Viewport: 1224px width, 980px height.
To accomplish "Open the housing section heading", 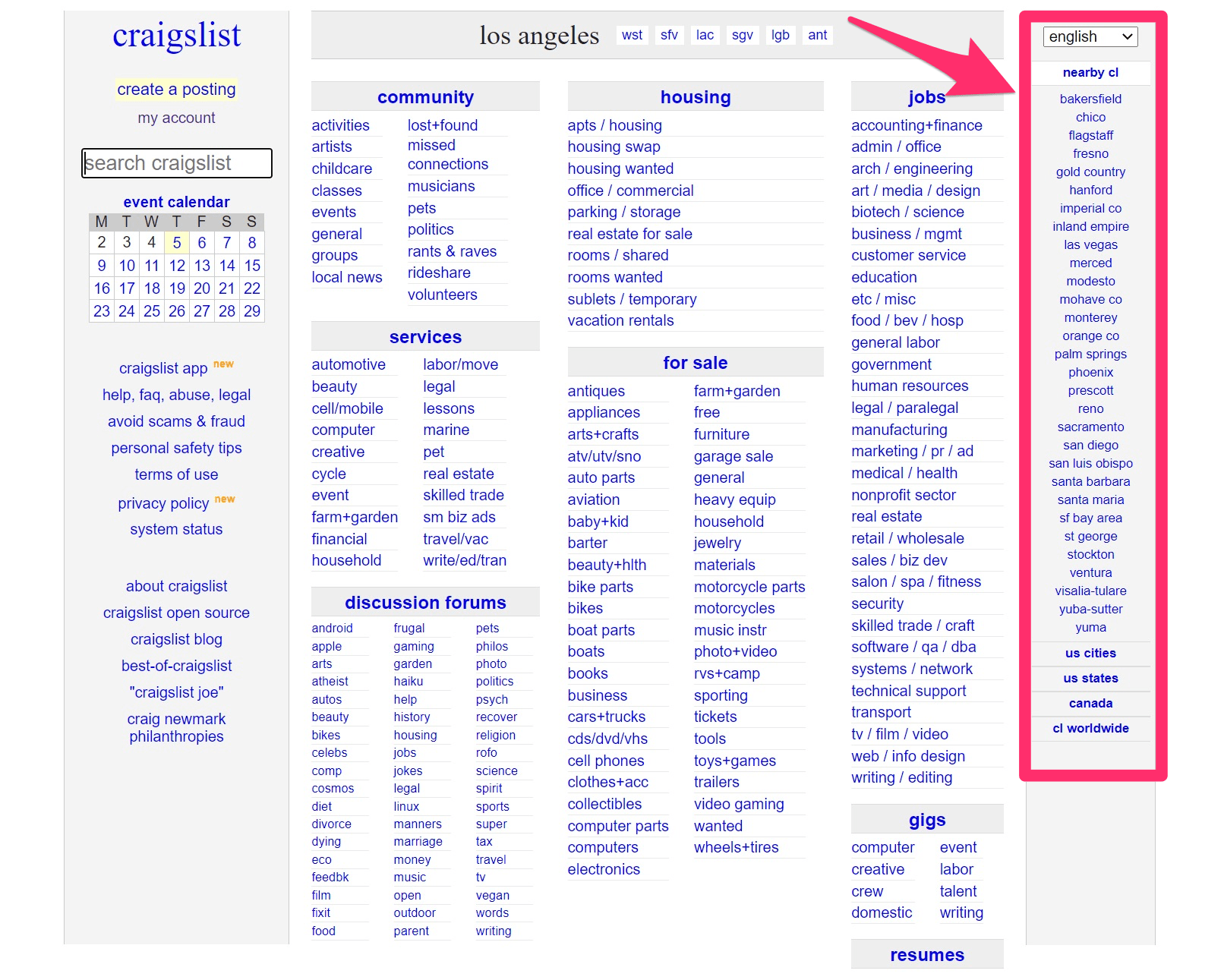I will (x=696, y=97).
